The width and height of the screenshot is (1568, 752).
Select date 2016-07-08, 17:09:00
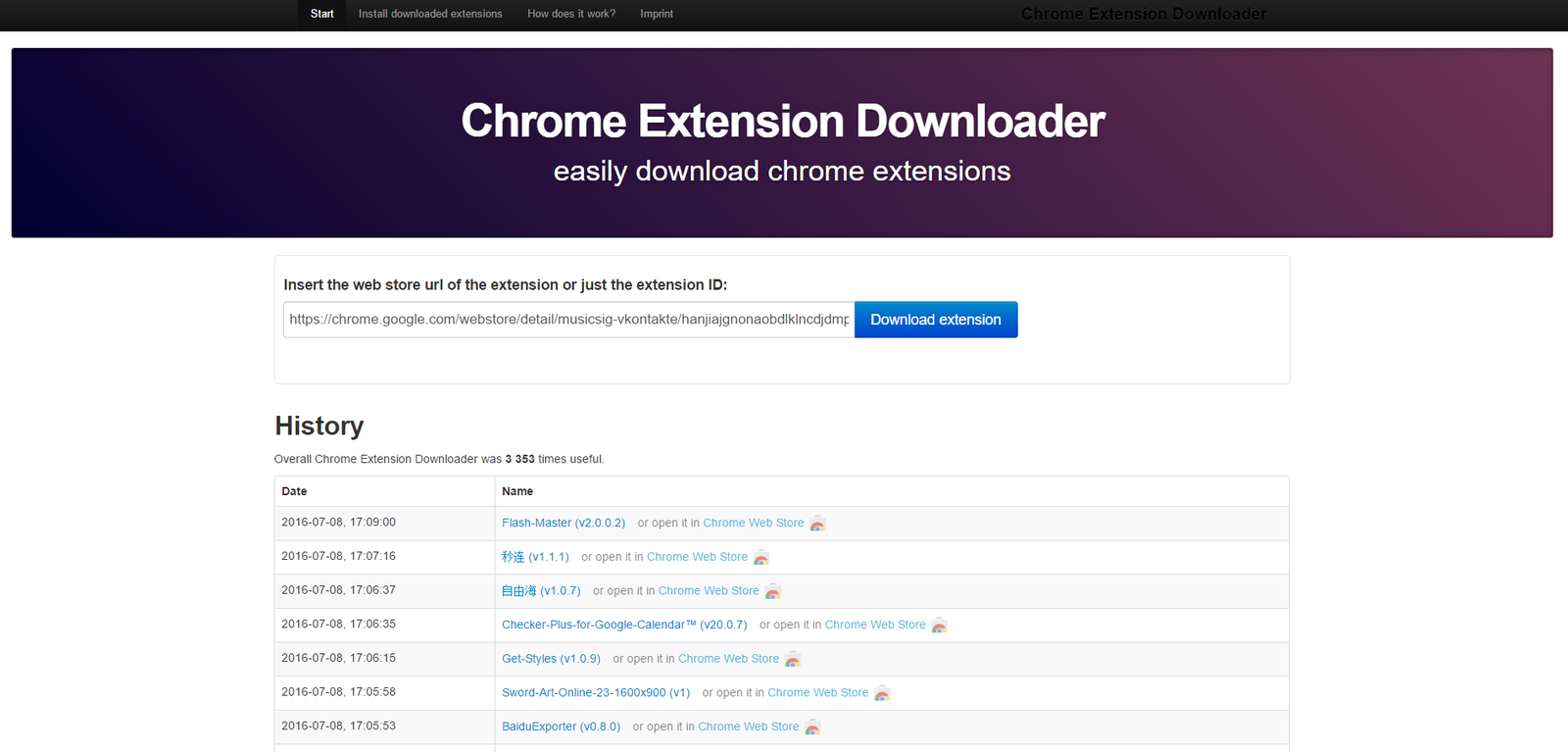point(338,523)
